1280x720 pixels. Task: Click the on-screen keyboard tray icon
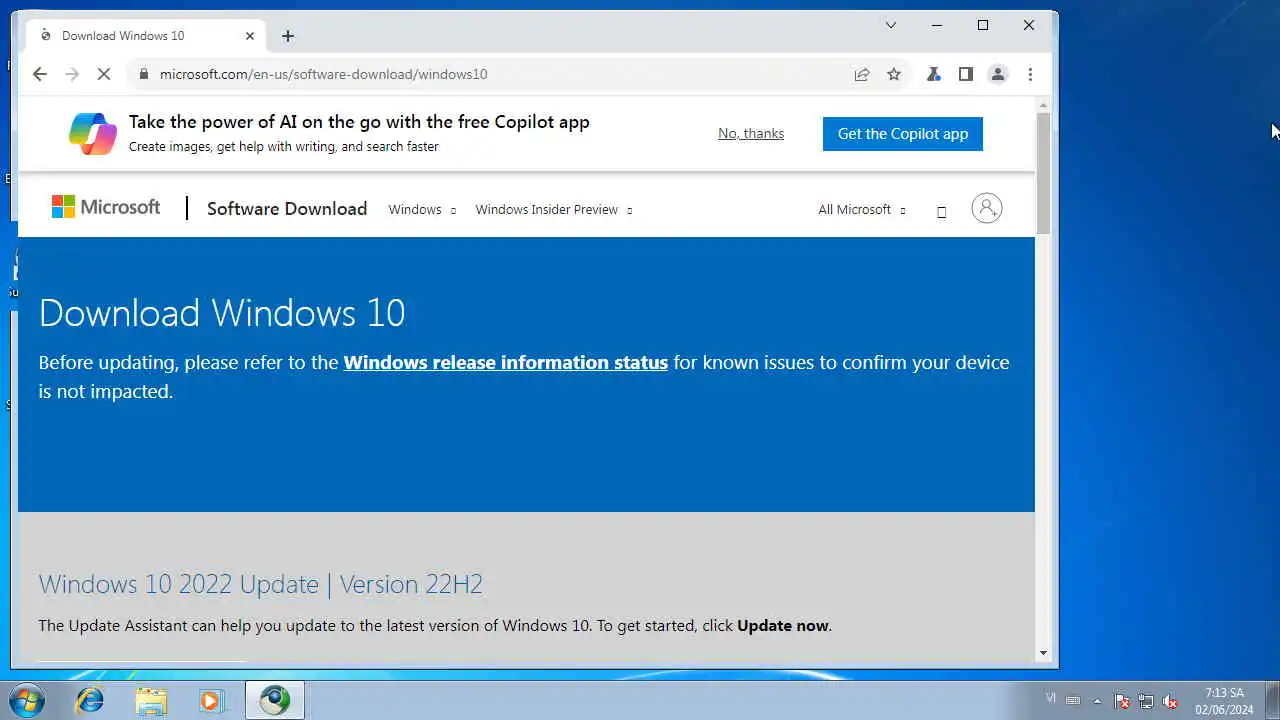(x=1073, y=700)
